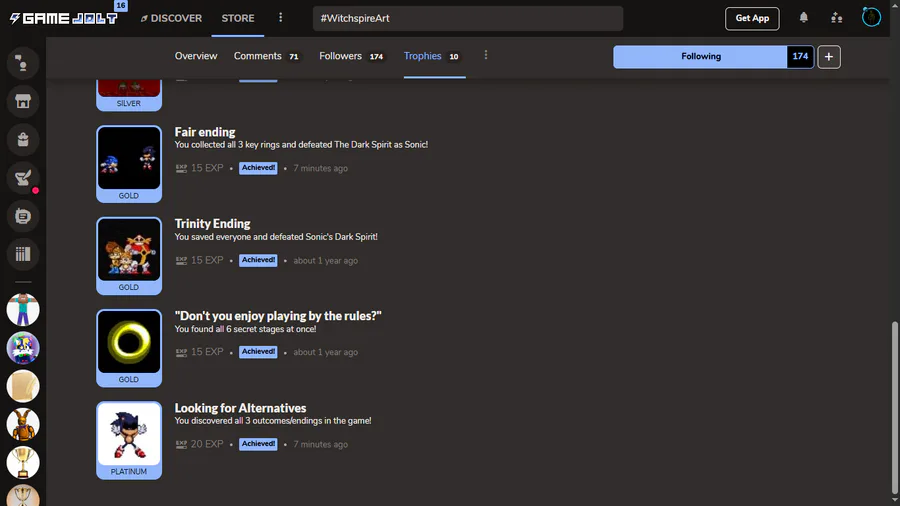This screenshot has width=900, height=506.
Task: Open the blocky character community avatar
Action: click(23, 310)
